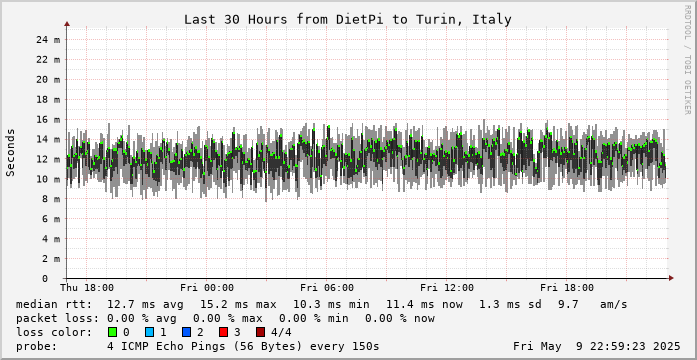The image size is (697, 360).
Task: Click the timestamp Fri May 9 22:59:23 2025
Action: tap(597, 346)
